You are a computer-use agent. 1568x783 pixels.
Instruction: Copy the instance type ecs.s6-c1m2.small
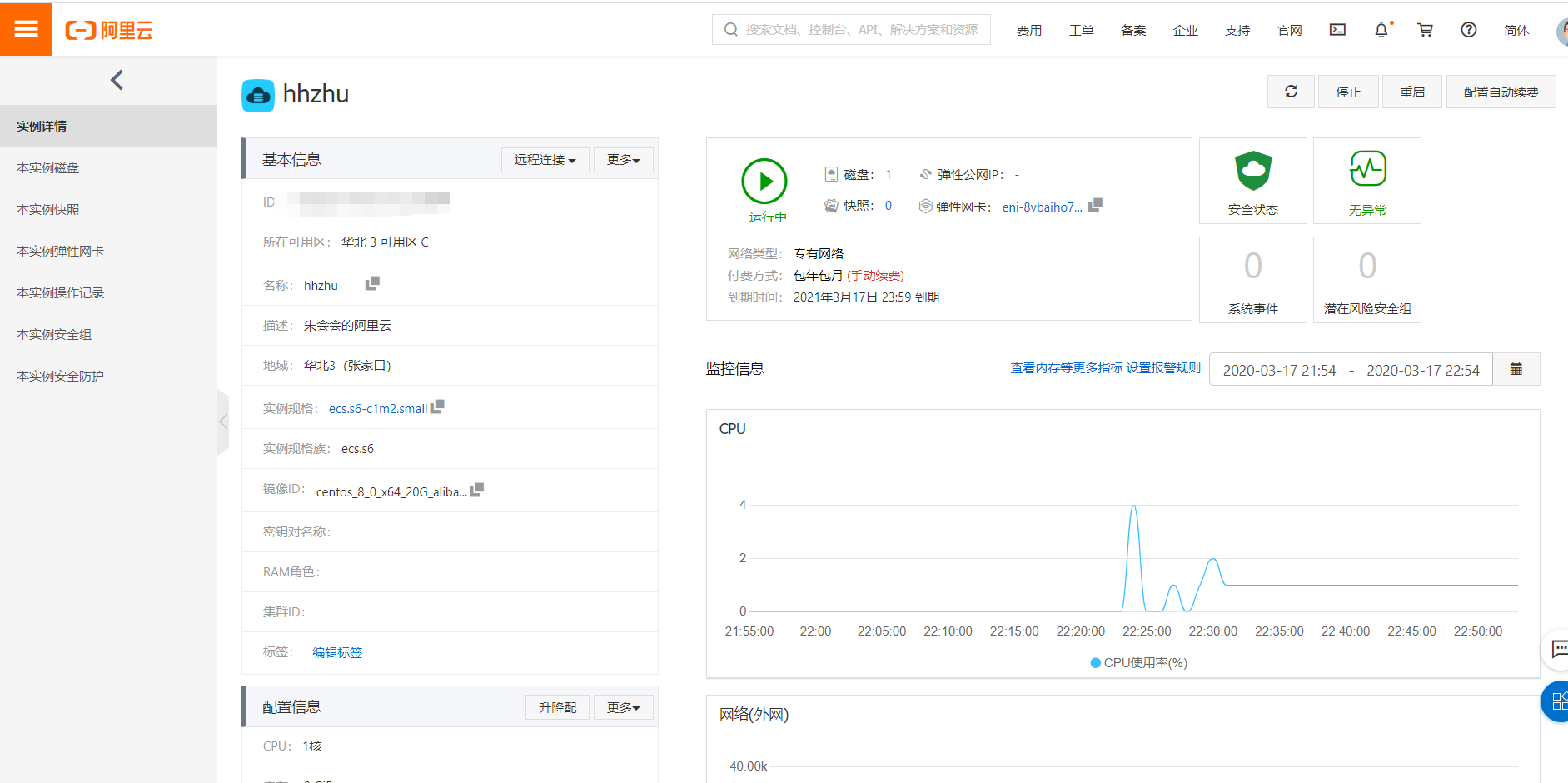click(437, 406)
